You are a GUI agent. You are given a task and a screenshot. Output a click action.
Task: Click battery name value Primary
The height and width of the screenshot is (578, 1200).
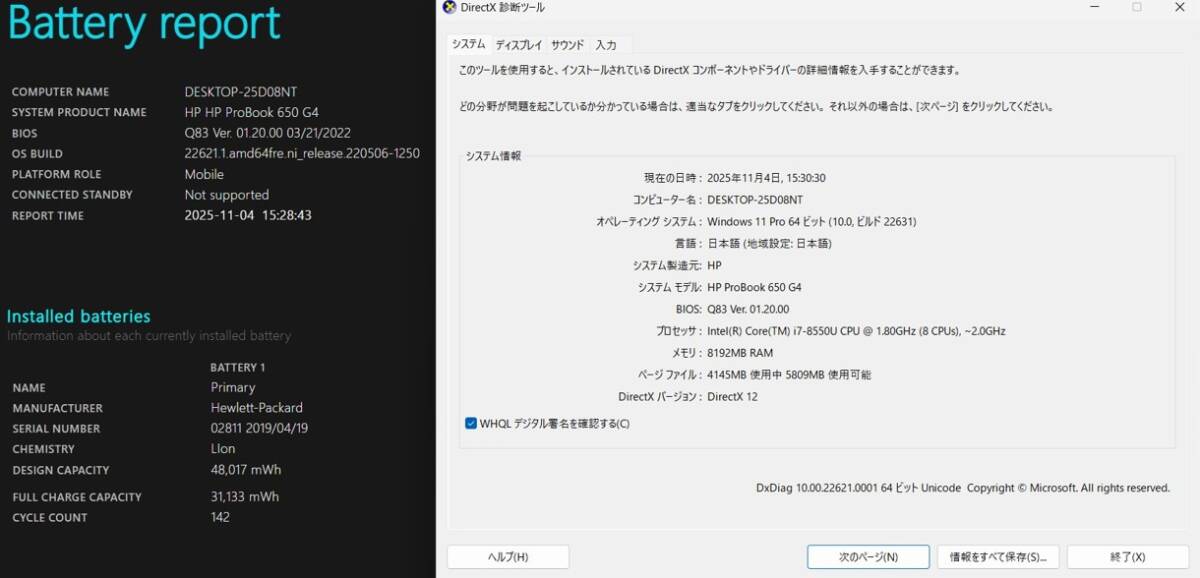pos(233,387)
